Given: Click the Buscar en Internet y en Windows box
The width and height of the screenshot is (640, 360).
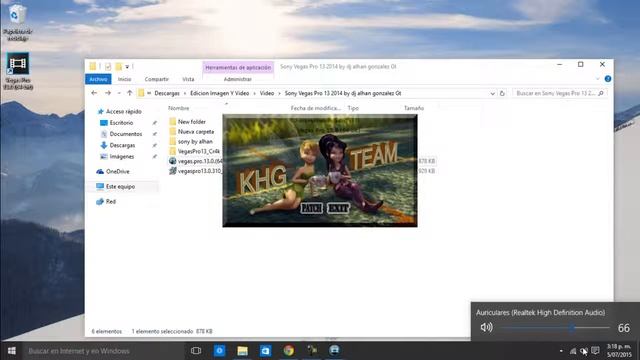Looking at the screenshot, I should coord(102,351).
